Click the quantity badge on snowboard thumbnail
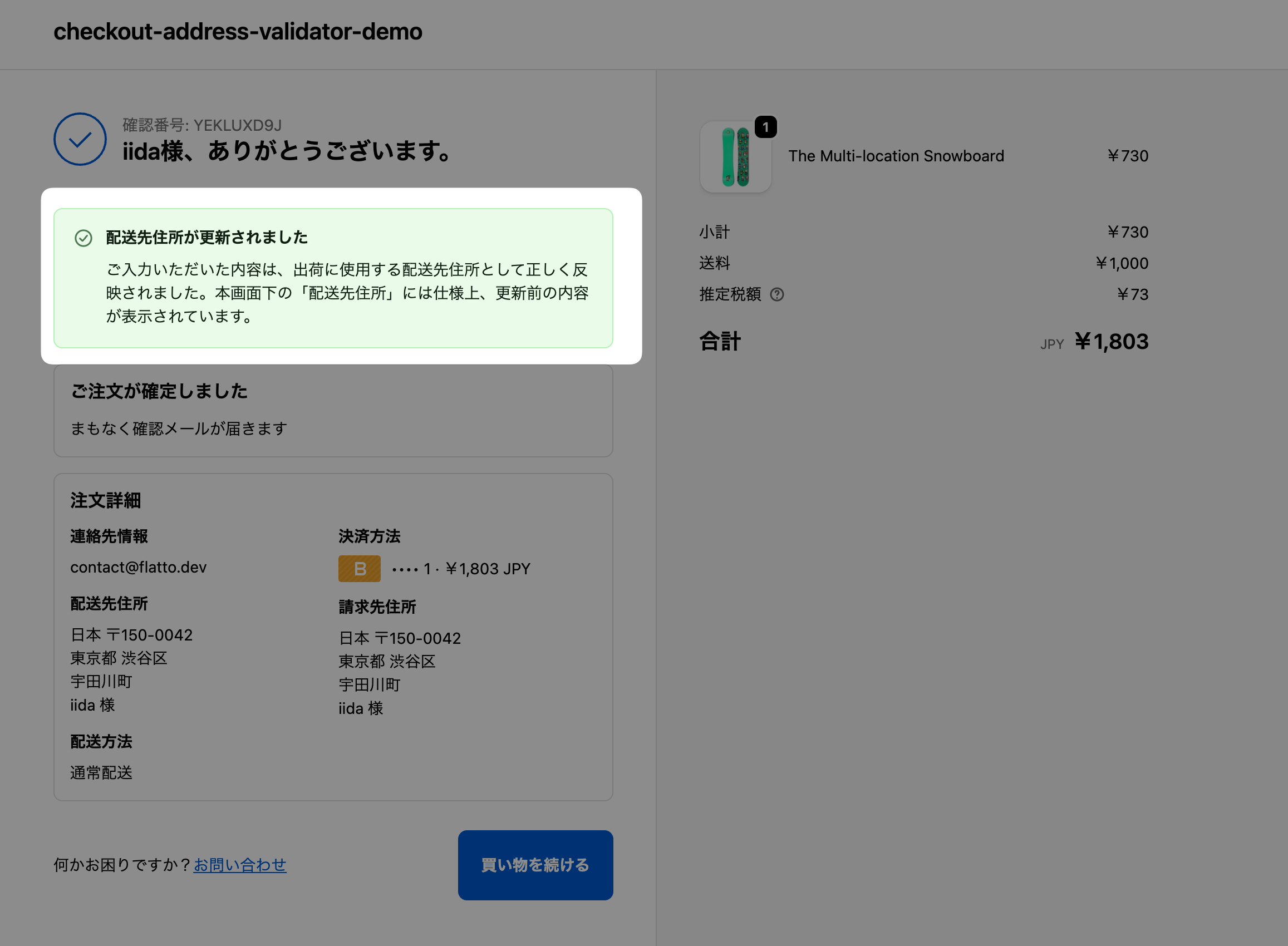 765,127
